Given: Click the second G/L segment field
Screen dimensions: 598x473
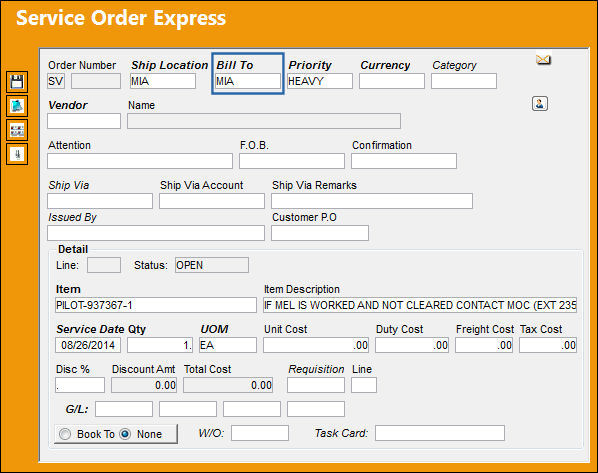Looking at the screenshot, I should (x=188, y=409).
